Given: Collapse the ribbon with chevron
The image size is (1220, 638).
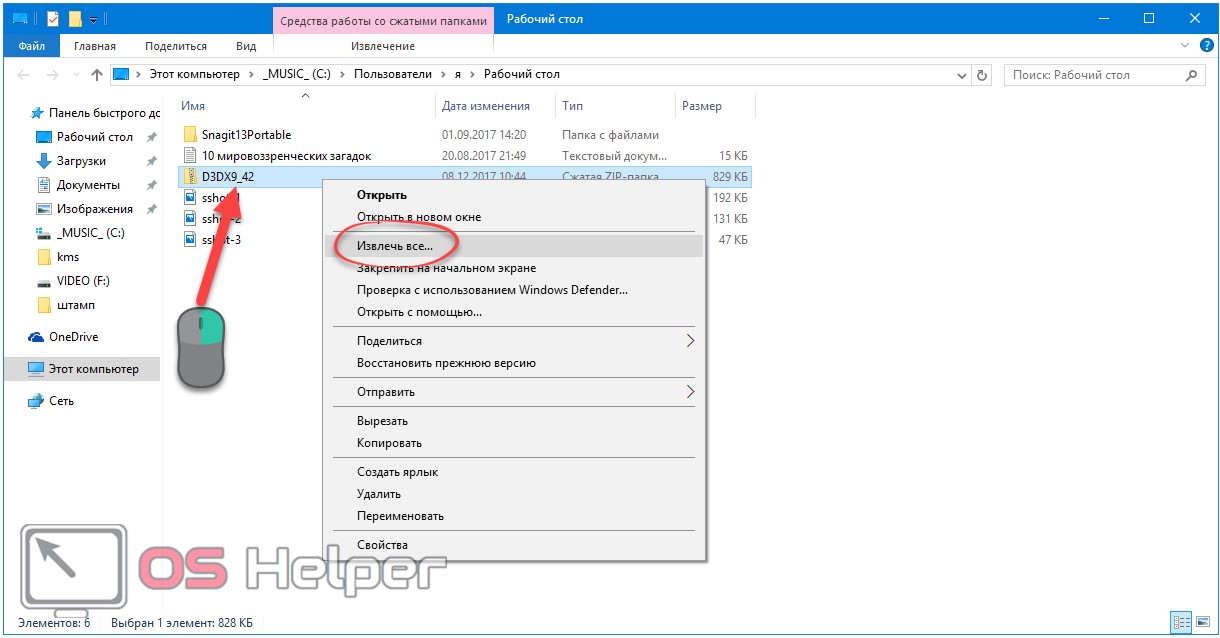Looking at the screenshot, I should [1186, 46].
